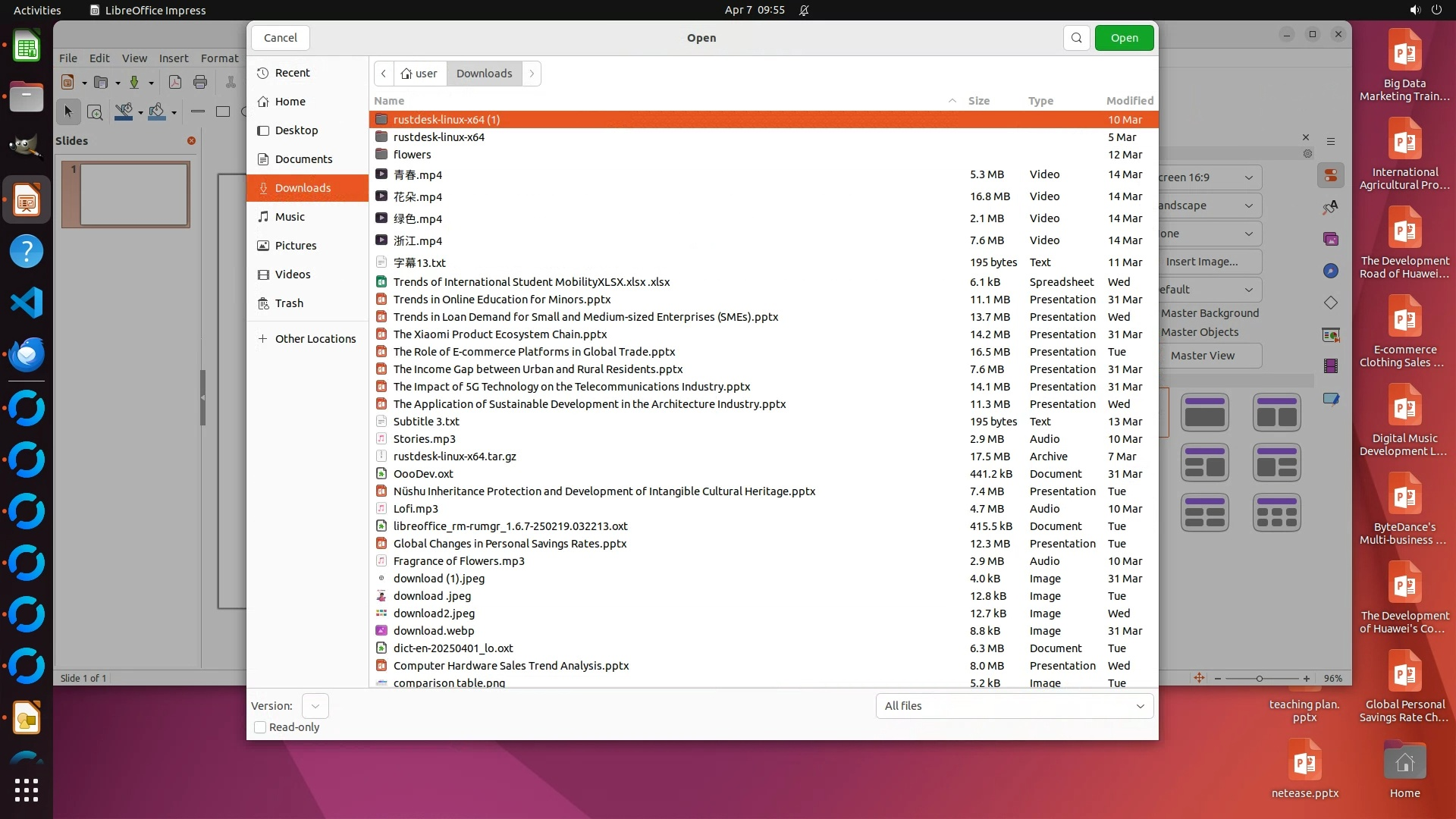Select the arrow selection tool
This screenshot has width=1456, height=819.
click(x=68, y=112)
